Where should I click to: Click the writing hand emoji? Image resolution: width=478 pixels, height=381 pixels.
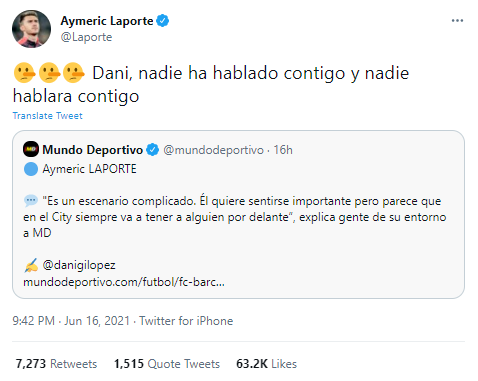tap(31, 265)
